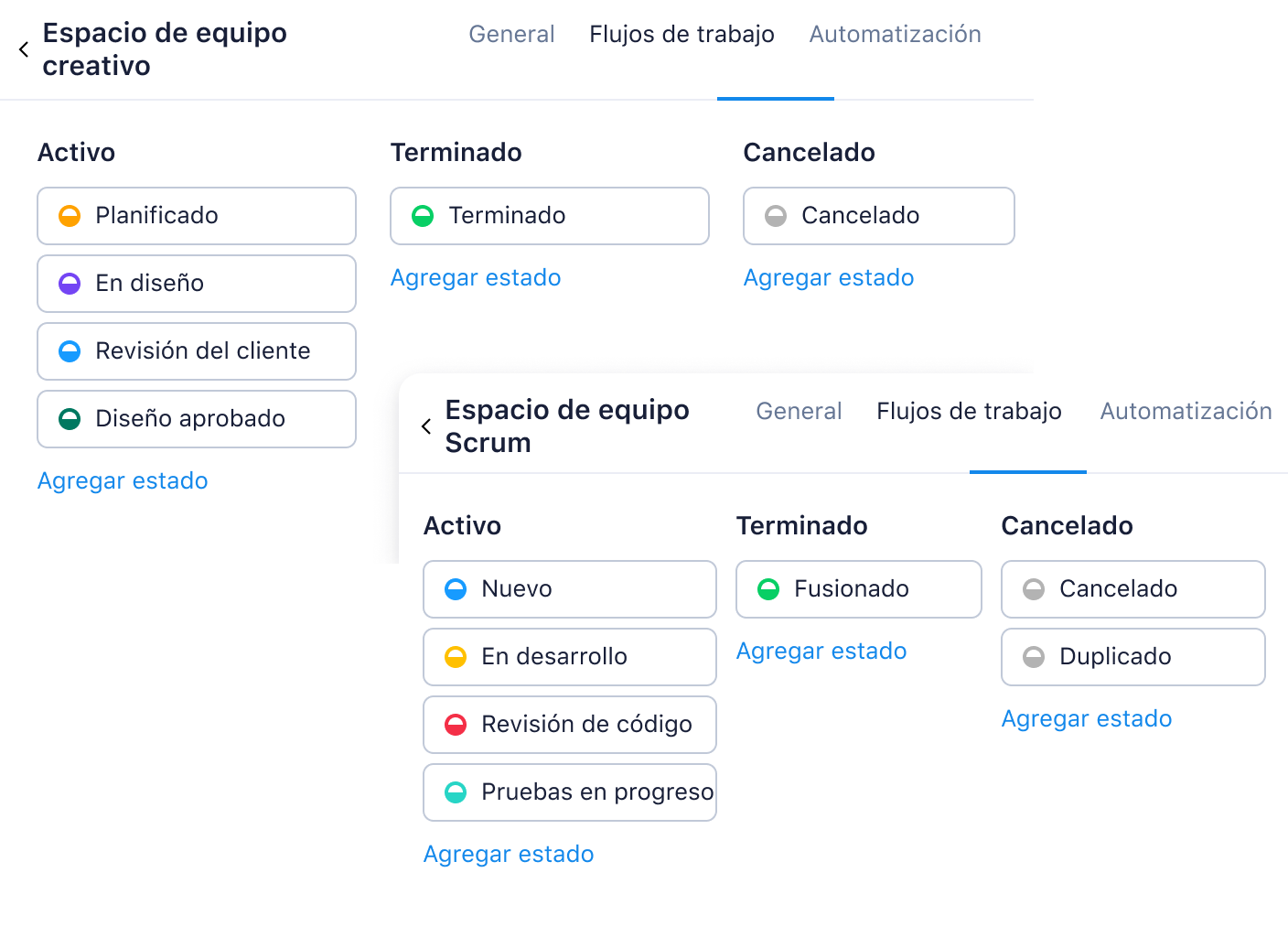The height and width of the screenshot is (937, 1288).
Task: Click the back arrow on Espacio de equipo Scrum
Action: (x=425, y=425)
